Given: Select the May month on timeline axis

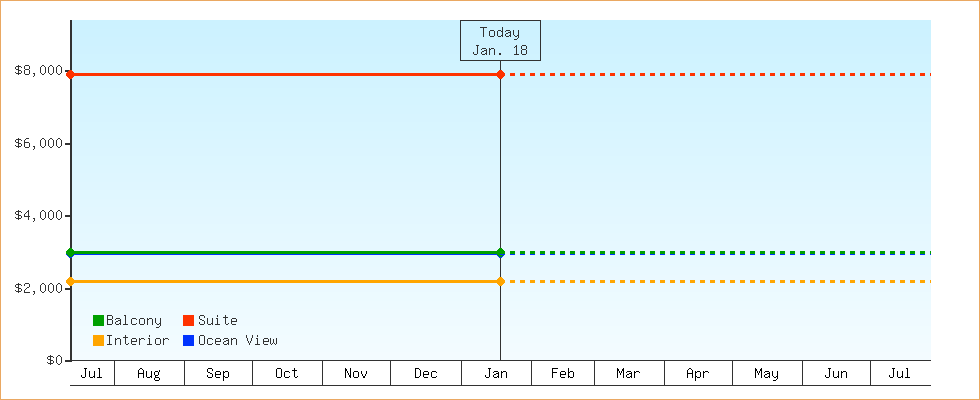Looking at the screenshot, I should click(x=767, y=374).
